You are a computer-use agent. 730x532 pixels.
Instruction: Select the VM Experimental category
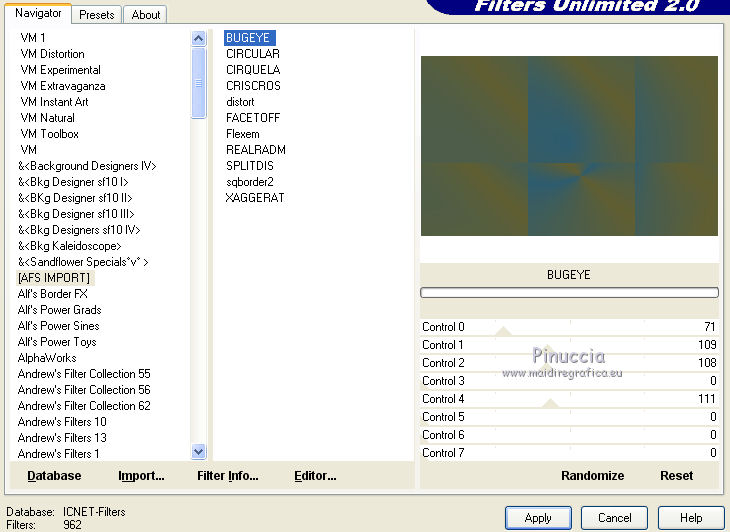(x=61, y=70)
